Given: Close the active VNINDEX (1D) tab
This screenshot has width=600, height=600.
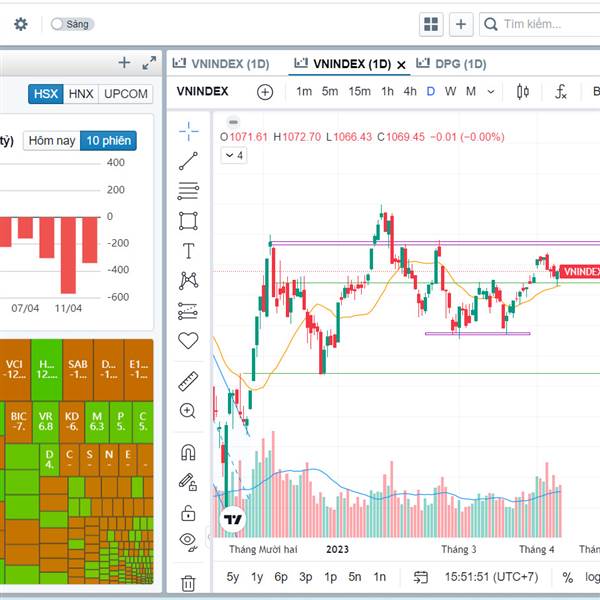Looking at the screenshot, I should pyautogui.click(x=401, y=65).
